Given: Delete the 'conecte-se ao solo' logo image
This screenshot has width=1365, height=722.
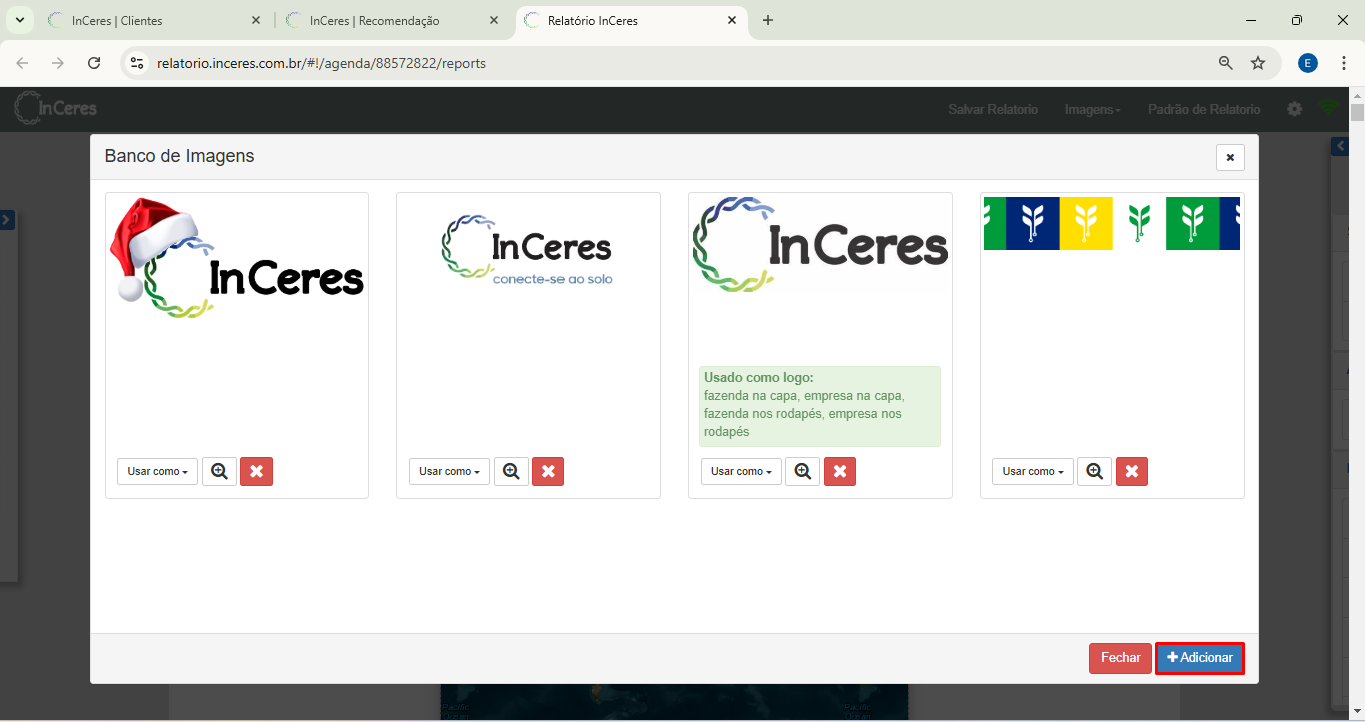Looking at the screenshot, I should [548, 471].
